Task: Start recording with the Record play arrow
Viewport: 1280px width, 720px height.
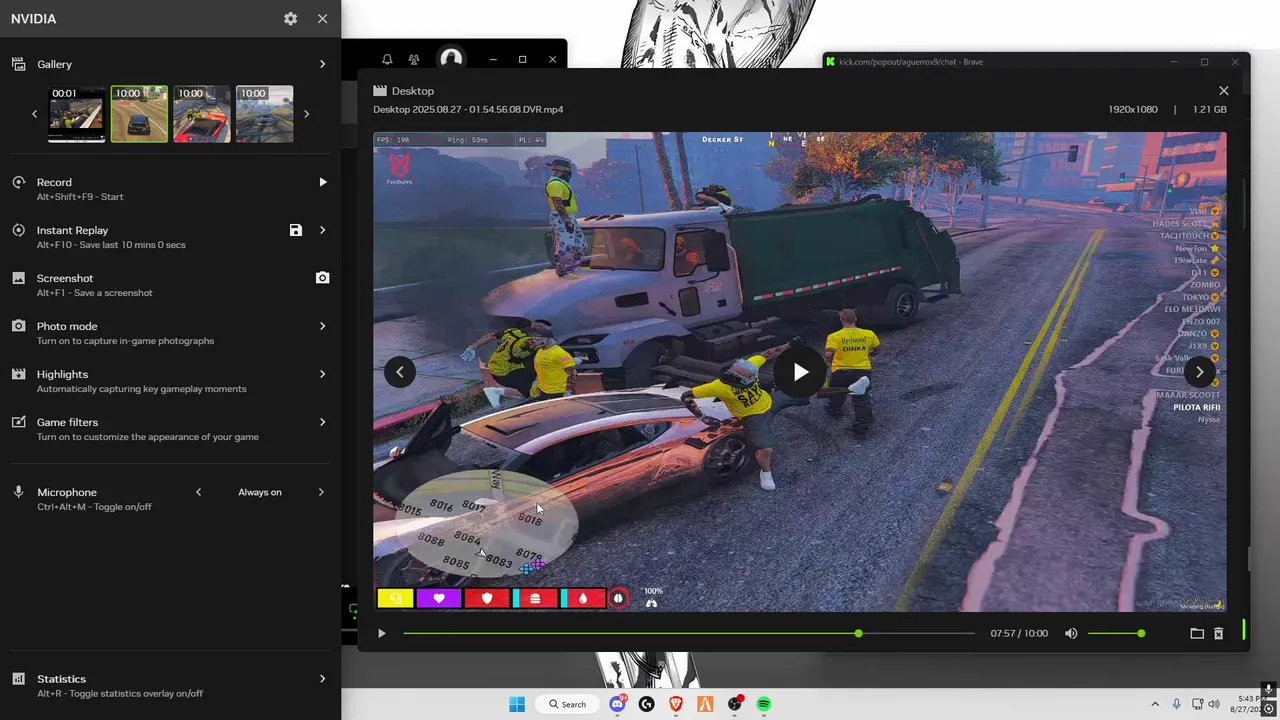Action: (322, 182)
